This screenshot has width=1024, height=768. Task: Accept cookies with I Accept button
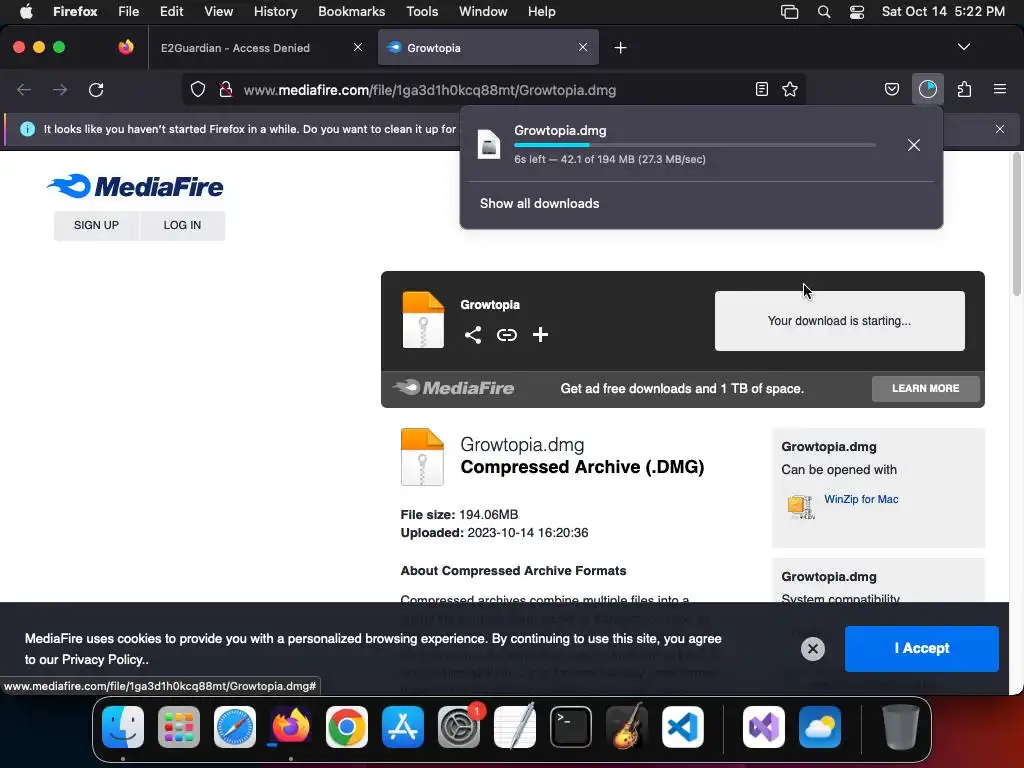[x=921, y=648]
